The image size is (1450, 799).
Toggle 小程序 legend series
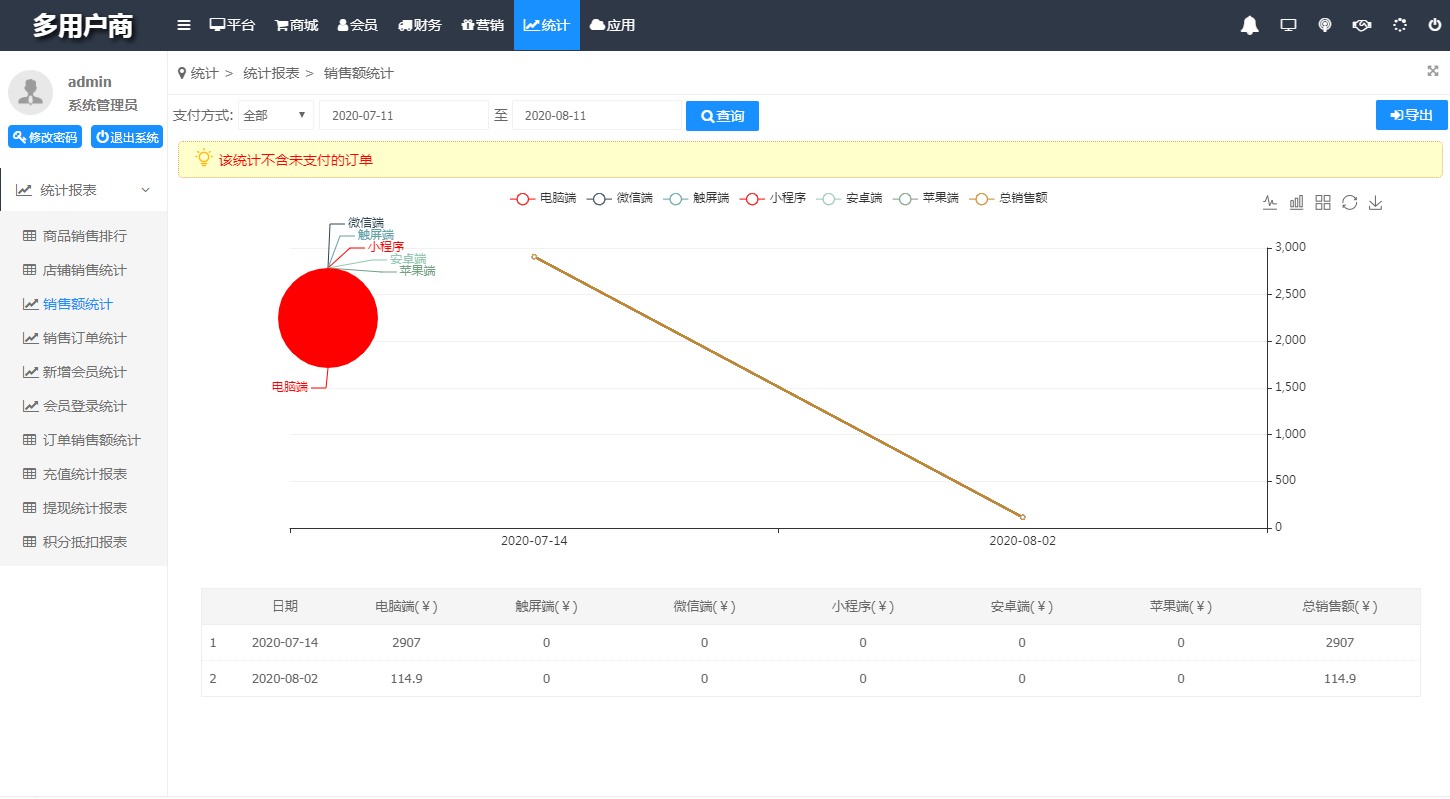(773, 198)
